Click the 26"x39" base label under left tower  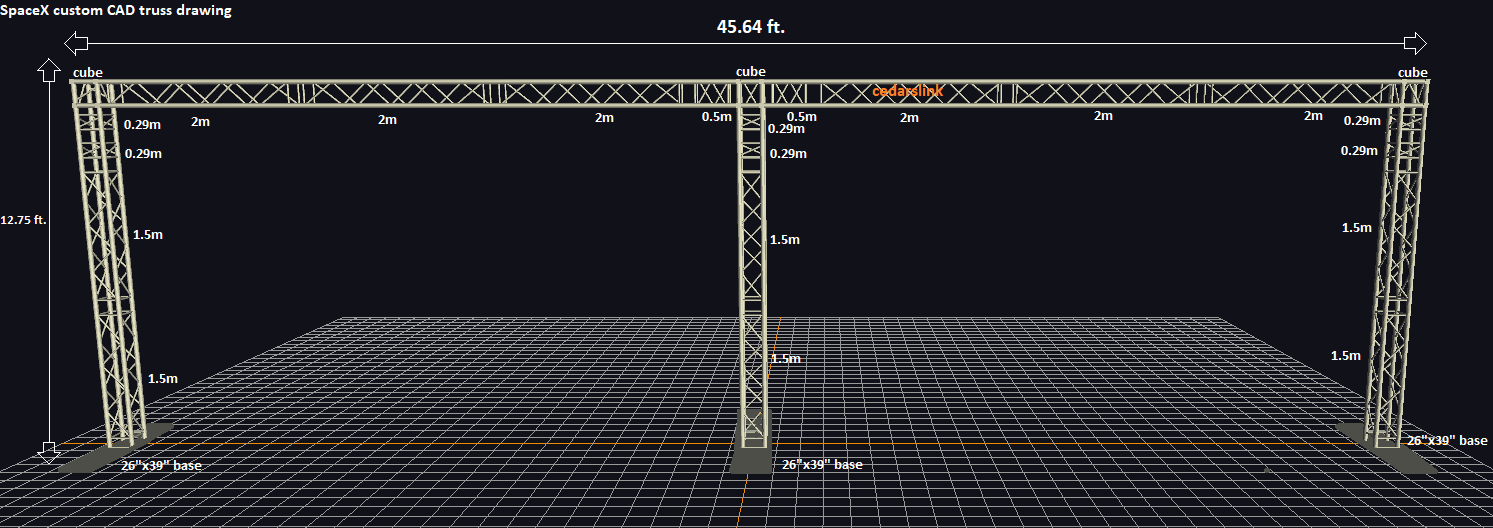pos(162,466)
